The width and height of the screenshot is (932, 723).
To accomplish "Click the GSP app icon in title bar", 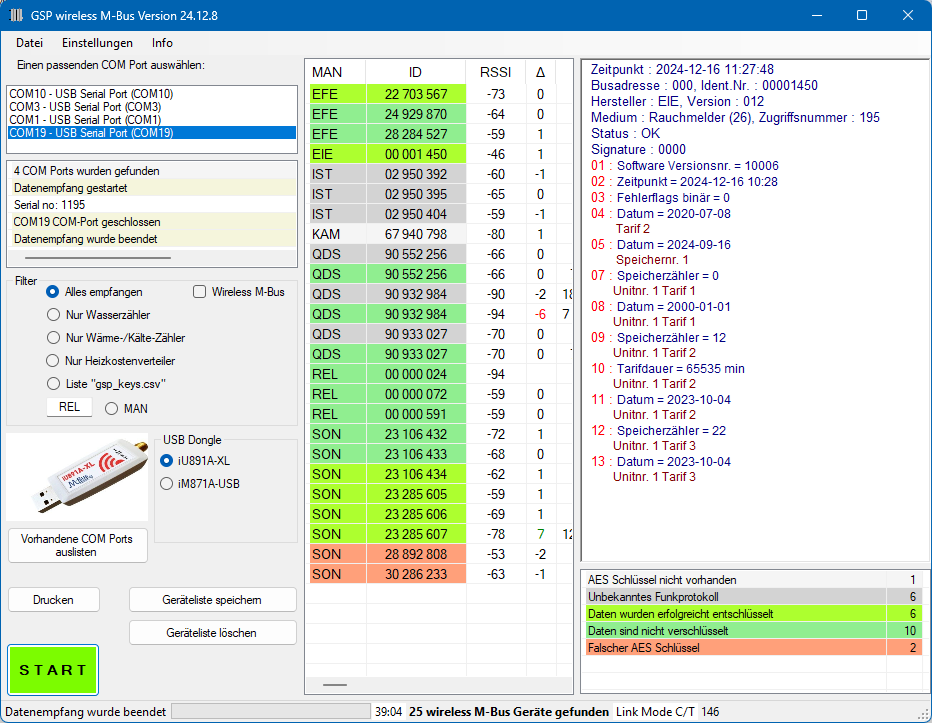I will point(16,16).
